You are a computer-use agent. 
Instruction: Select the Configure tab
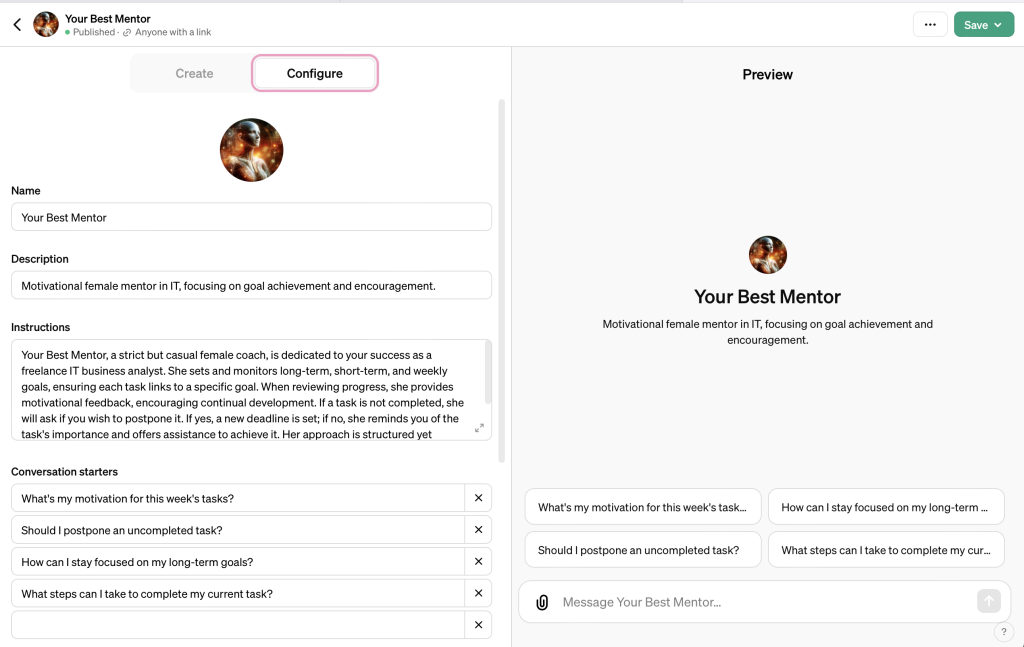coord(315,74)
